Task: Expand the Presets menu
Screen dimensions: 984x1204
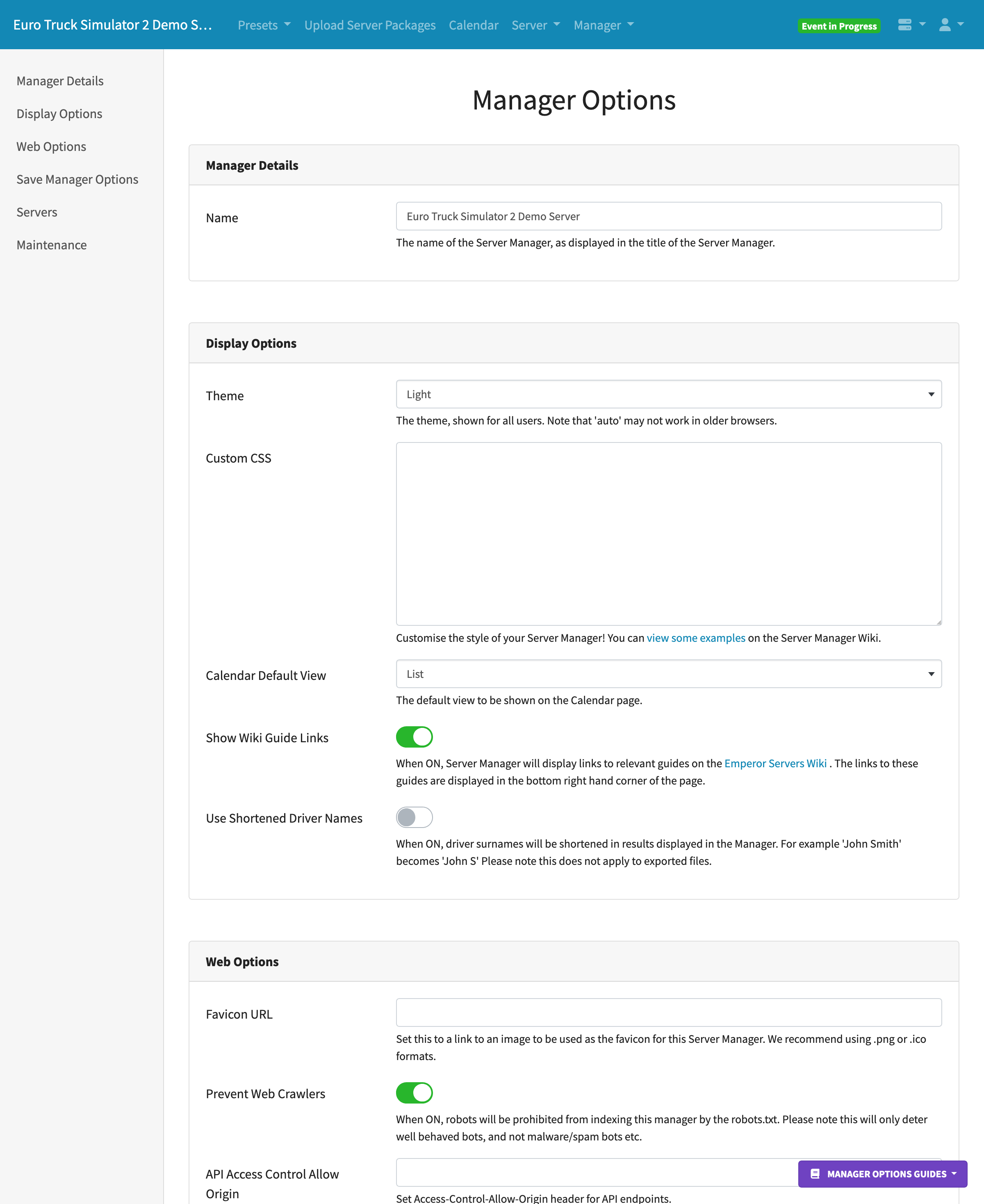Action: click(x=264, y=25)
